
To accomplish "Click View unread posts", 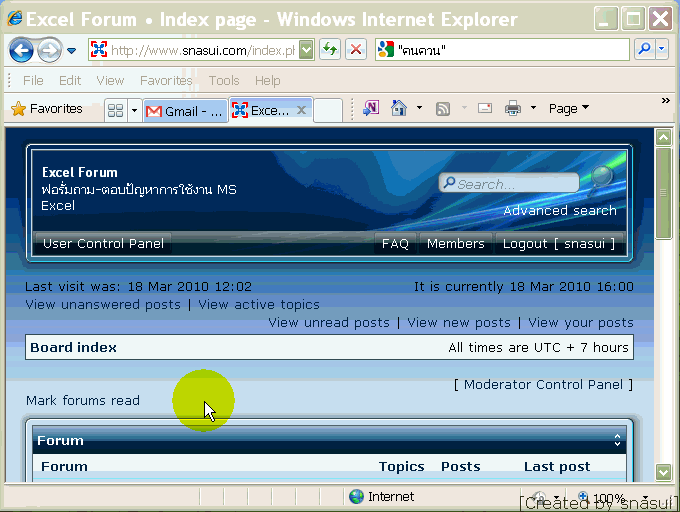I will pyautogui.click(x=329, y=323).
